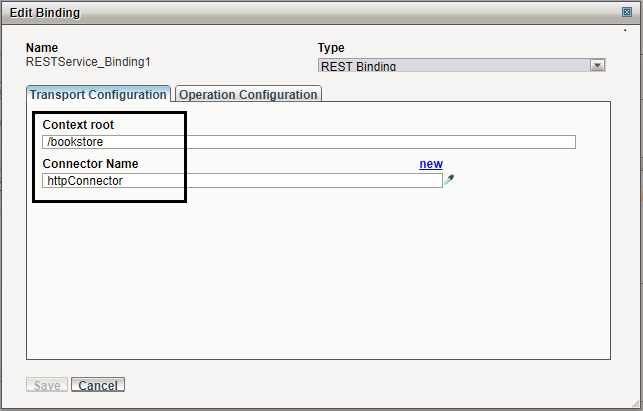This screenshot has width=643, height=411.
Task: Click the RESTService_Binding1 name text
Action: (x=87, y=61)
